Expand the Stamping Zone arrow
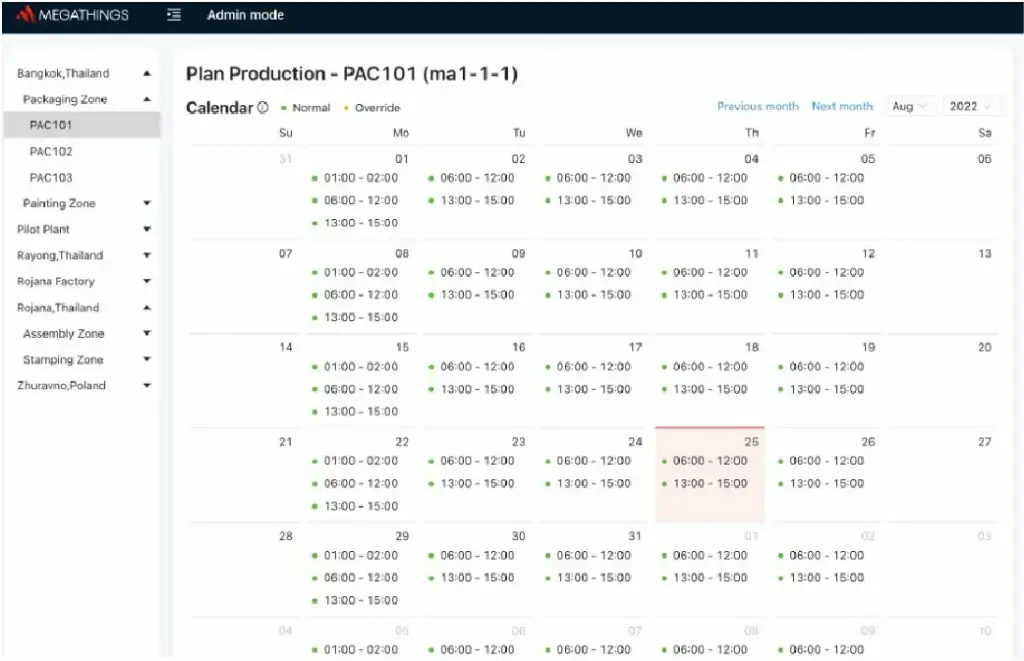The height and width of the screenshot is (661, 1024). click(x=147, y=359)
